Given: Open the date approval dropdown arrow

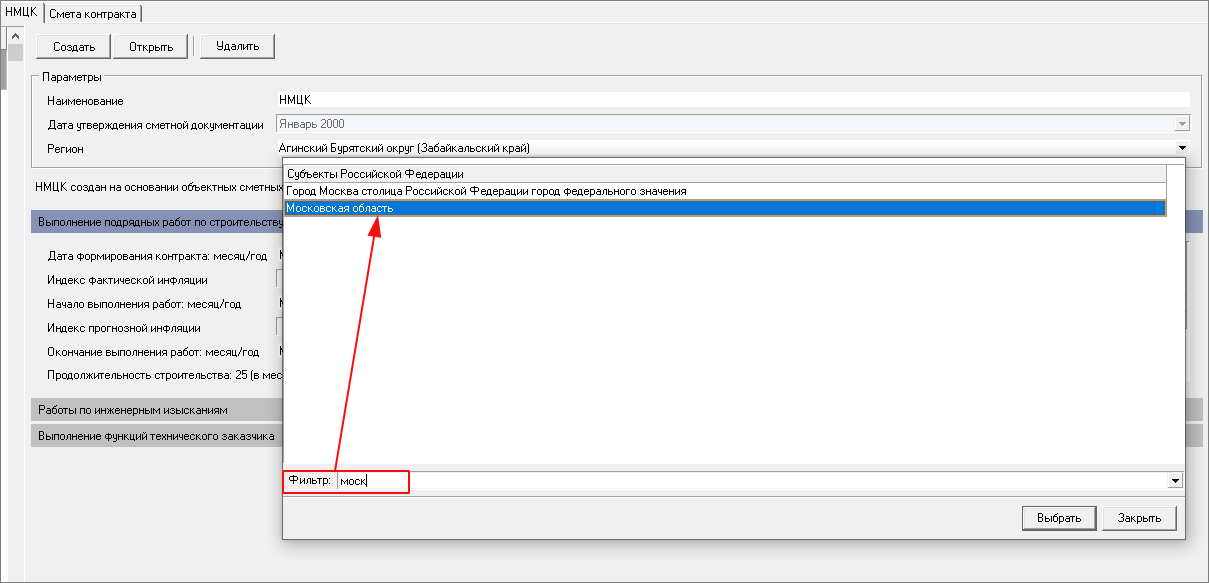Looking at the screenshot, I should pyautogui.click(x=1182, y=124).
